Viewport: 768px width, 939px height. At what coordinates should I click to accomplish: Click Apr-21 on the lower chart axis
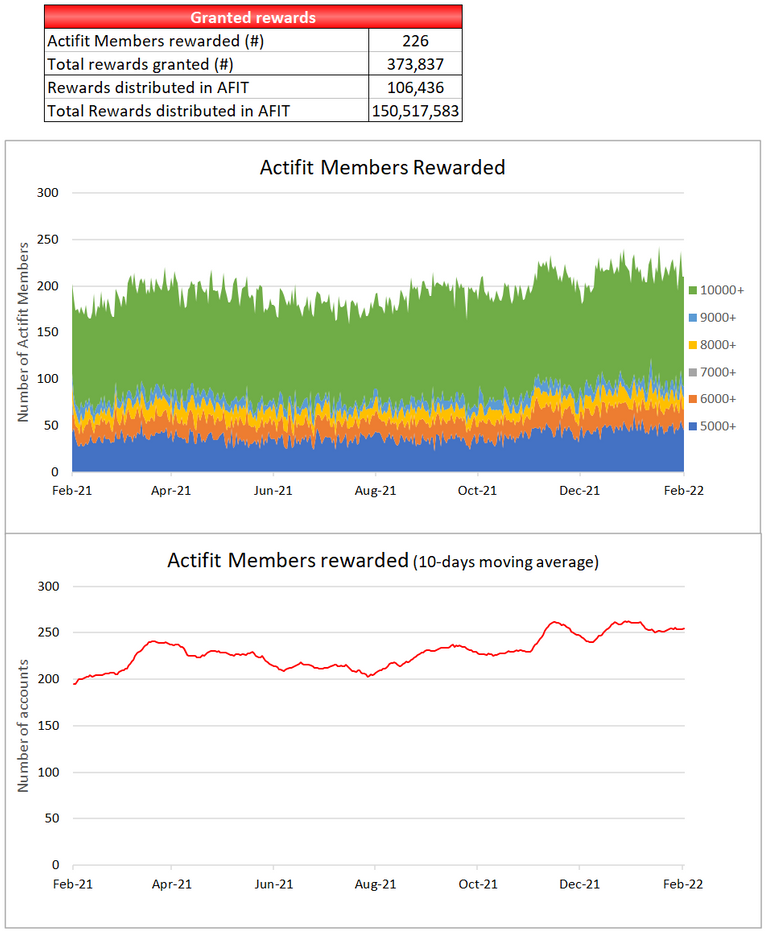pyautogui.click(x=171, y=884)
